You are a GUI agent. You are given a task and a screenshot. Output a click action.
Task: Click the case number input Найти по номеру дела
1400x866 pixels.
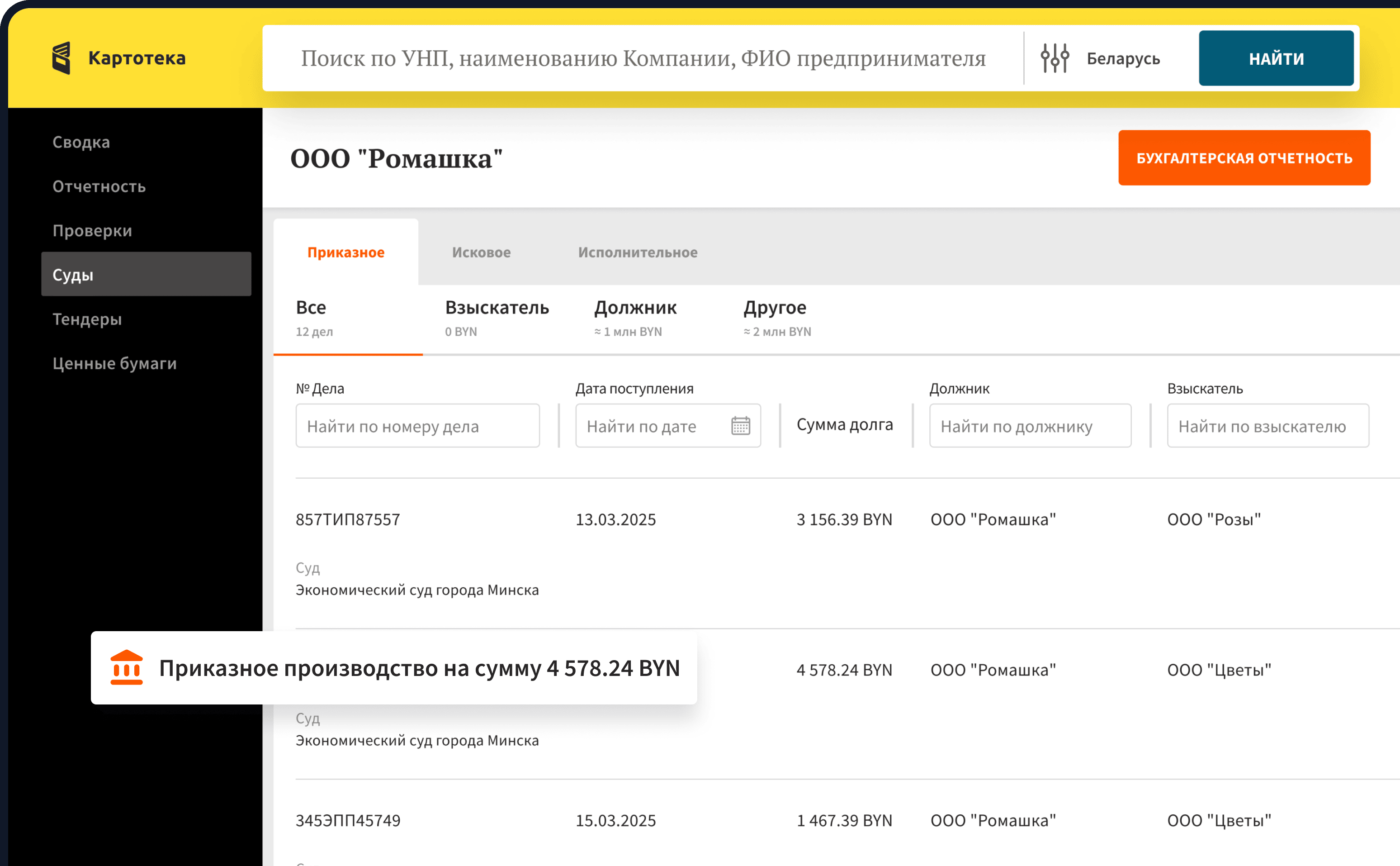click(417, 426)
